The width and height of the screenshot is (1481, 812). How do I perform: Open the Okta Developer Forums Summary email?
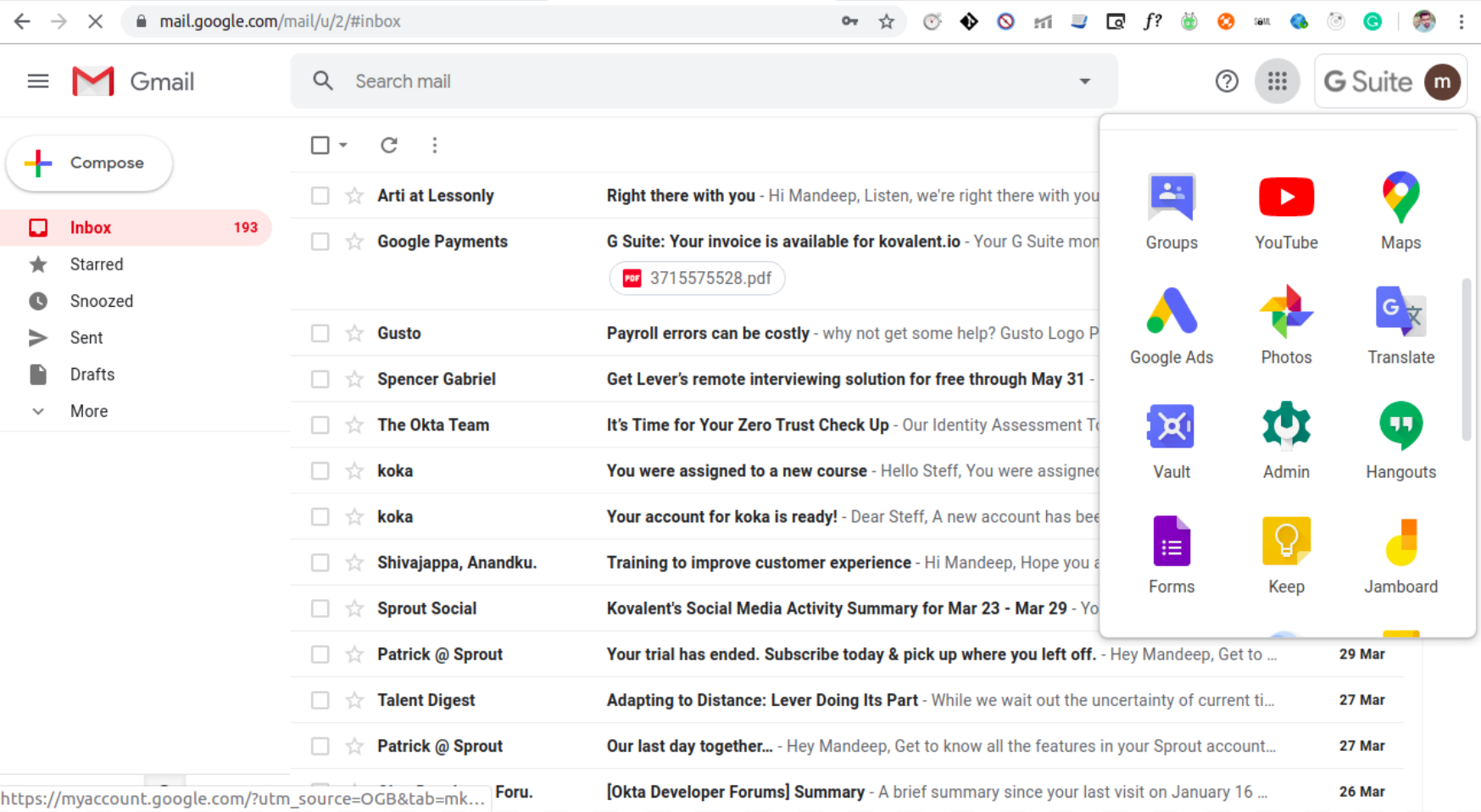click(736, 792)
